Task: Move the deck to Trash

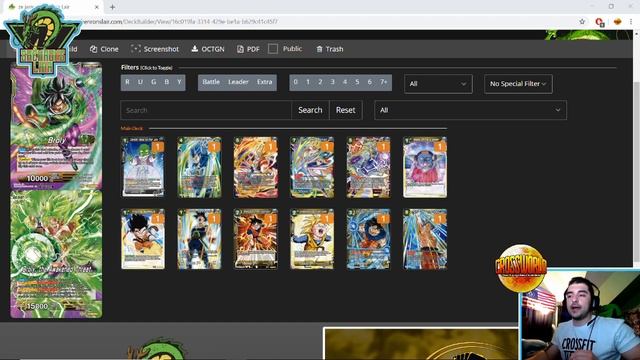Action: pyautogui.click(x=329, y=49)
